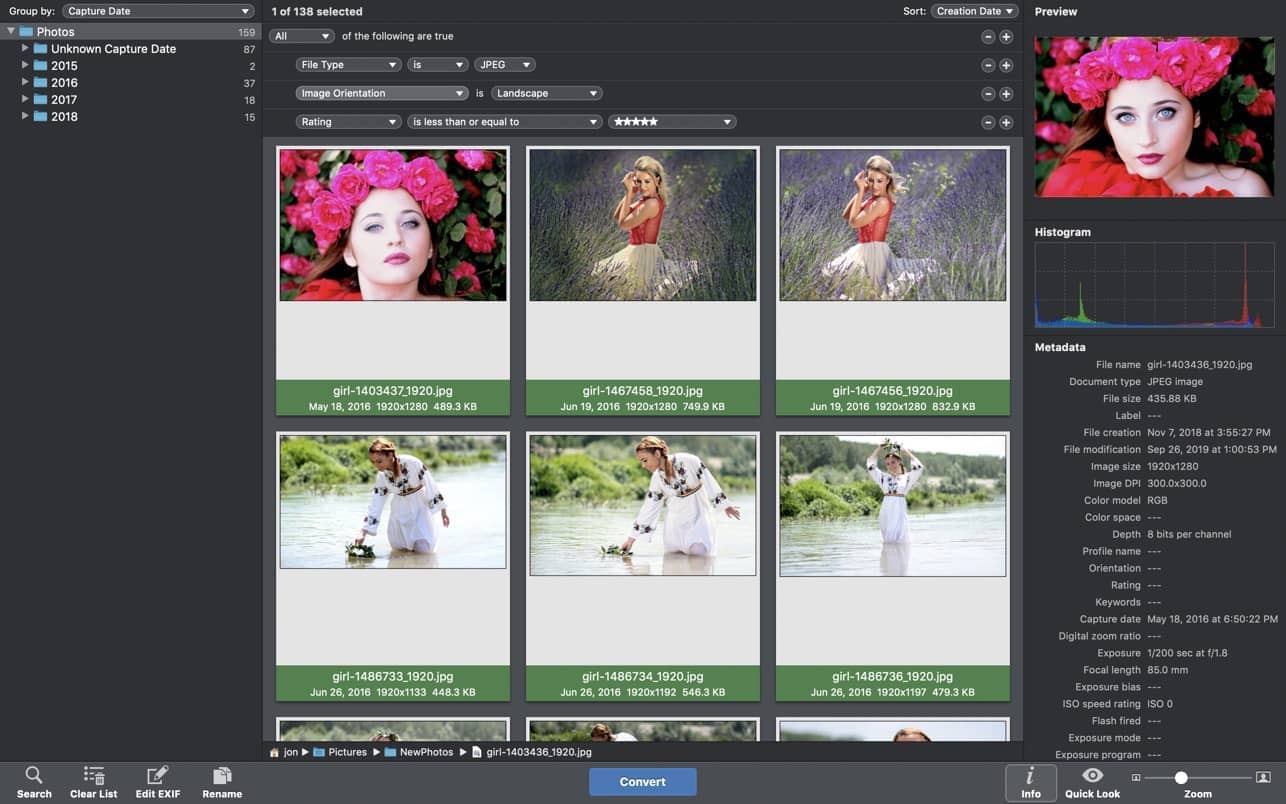The width and height of the screenshot is (1286, 804).
Task: Select thumbnail girl-1486734_1920.jpg
Action: tap(643, 566)
